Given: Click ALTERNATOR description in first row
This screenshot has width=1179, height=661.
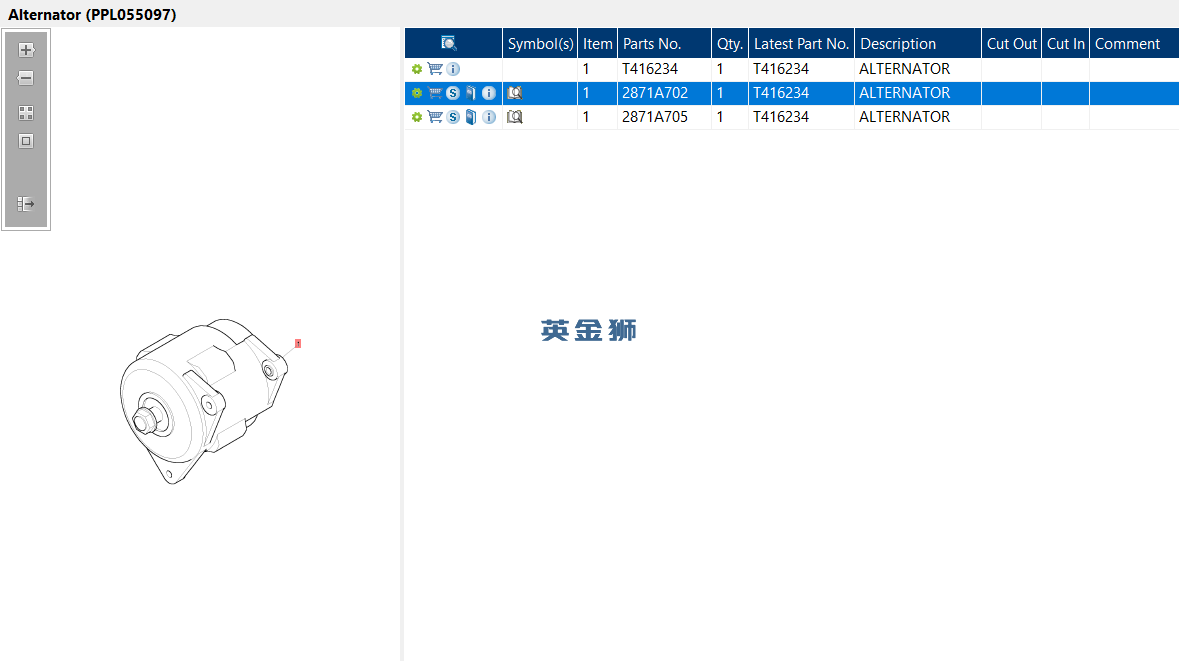Looking at the screenshot, I should pos(905,69).
